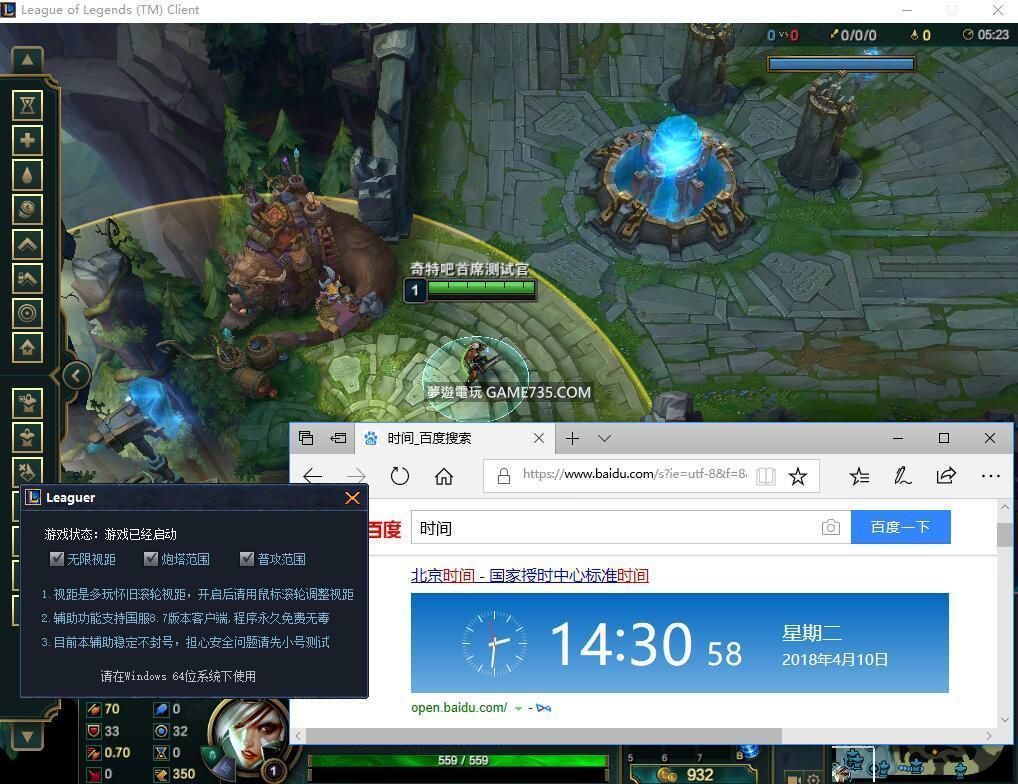Select the armor with speech bubble icon
This screenshot has height=784, width=1018.
[x=27, y=403]
